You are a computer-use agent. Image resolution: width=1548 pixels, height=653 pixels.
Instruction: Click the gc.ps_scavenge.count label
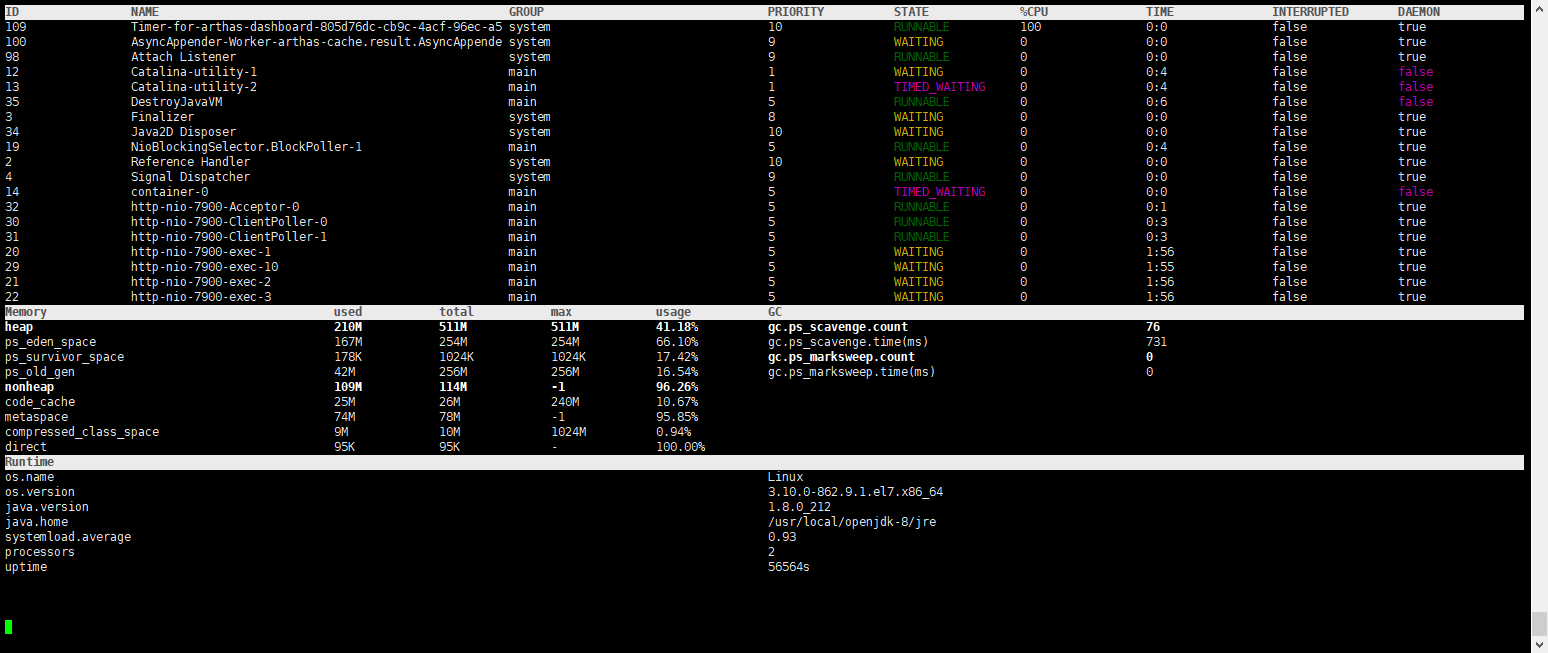click(851, 327)
